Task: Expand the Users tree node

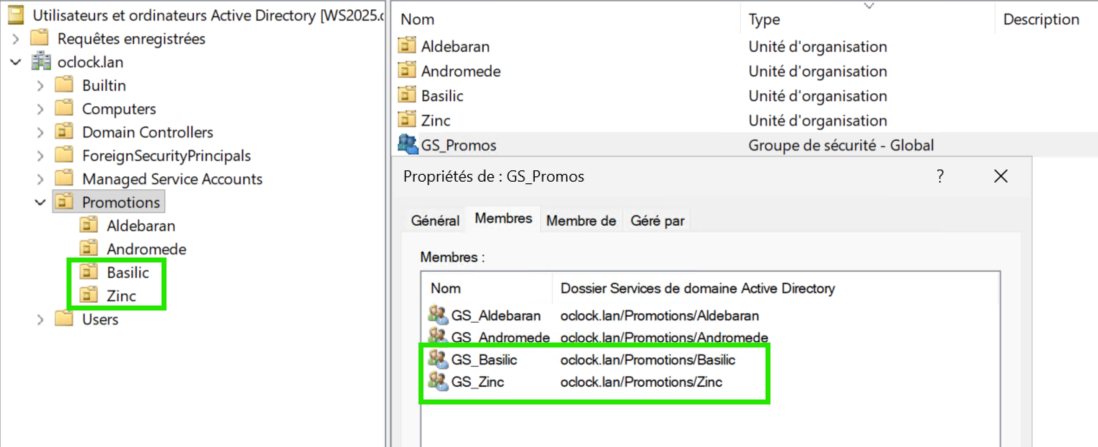Action: click(40, 320)
